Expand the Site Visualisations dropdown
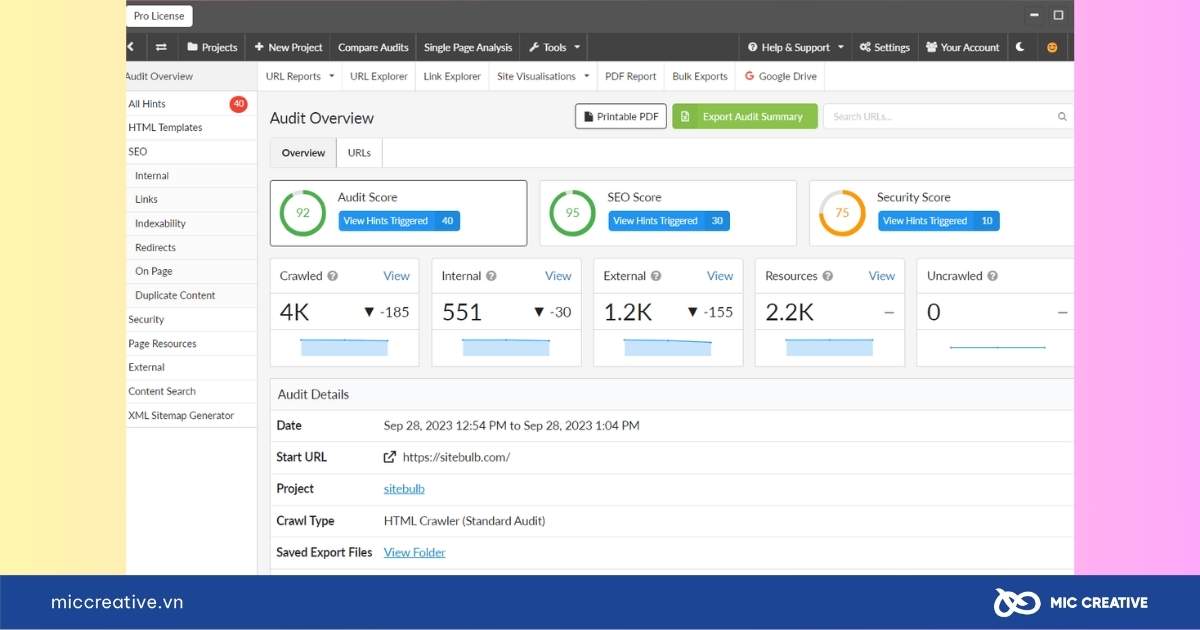The image size is (1200, 630). tap(544, 76)
